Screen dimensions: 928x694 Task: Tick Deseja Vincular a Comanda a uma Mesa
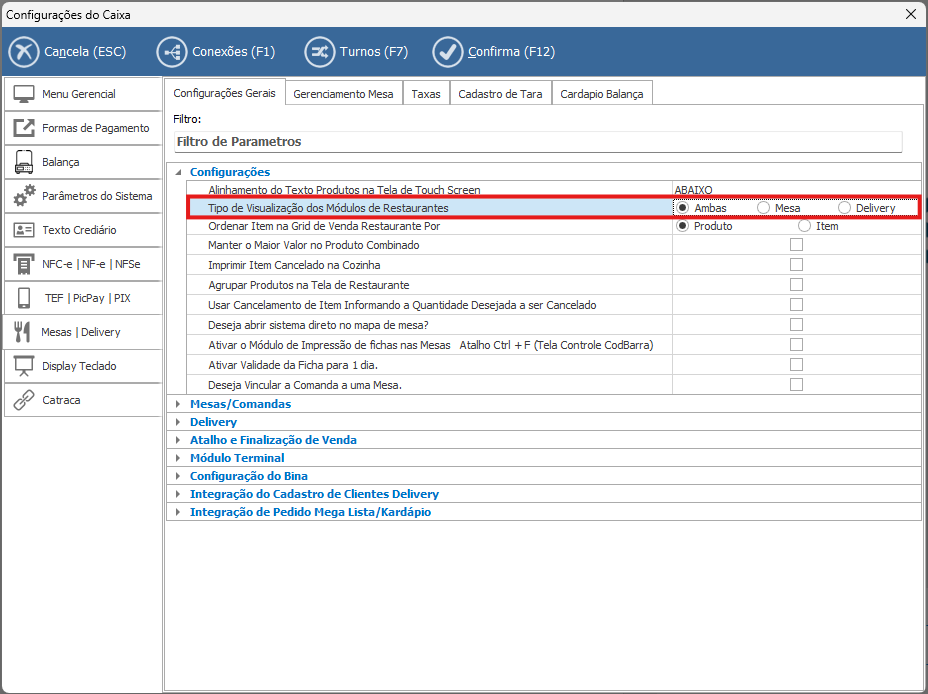(796, 385)
